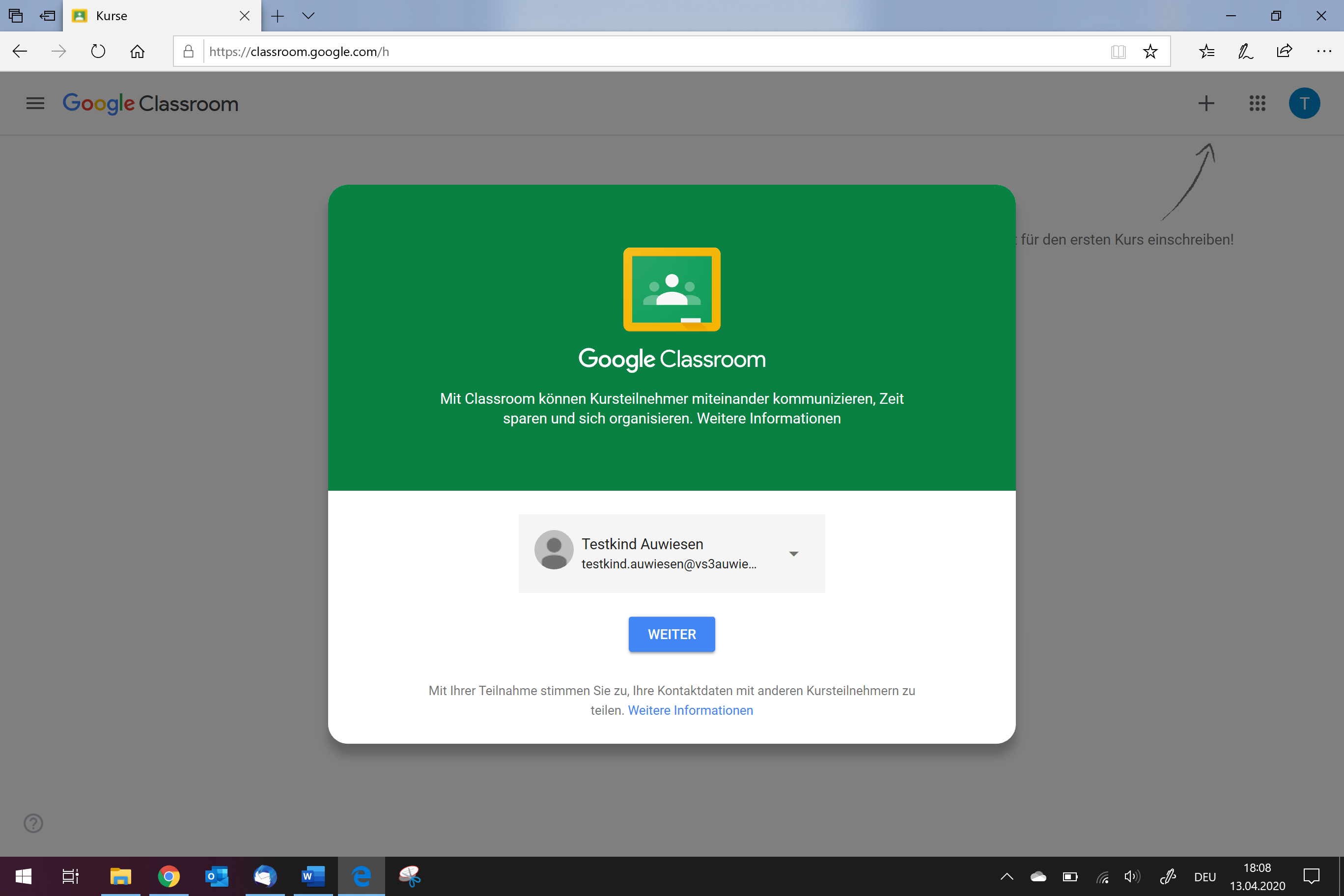Click the set tabs aside icon
1344x896 pixels.
(48, 16)
